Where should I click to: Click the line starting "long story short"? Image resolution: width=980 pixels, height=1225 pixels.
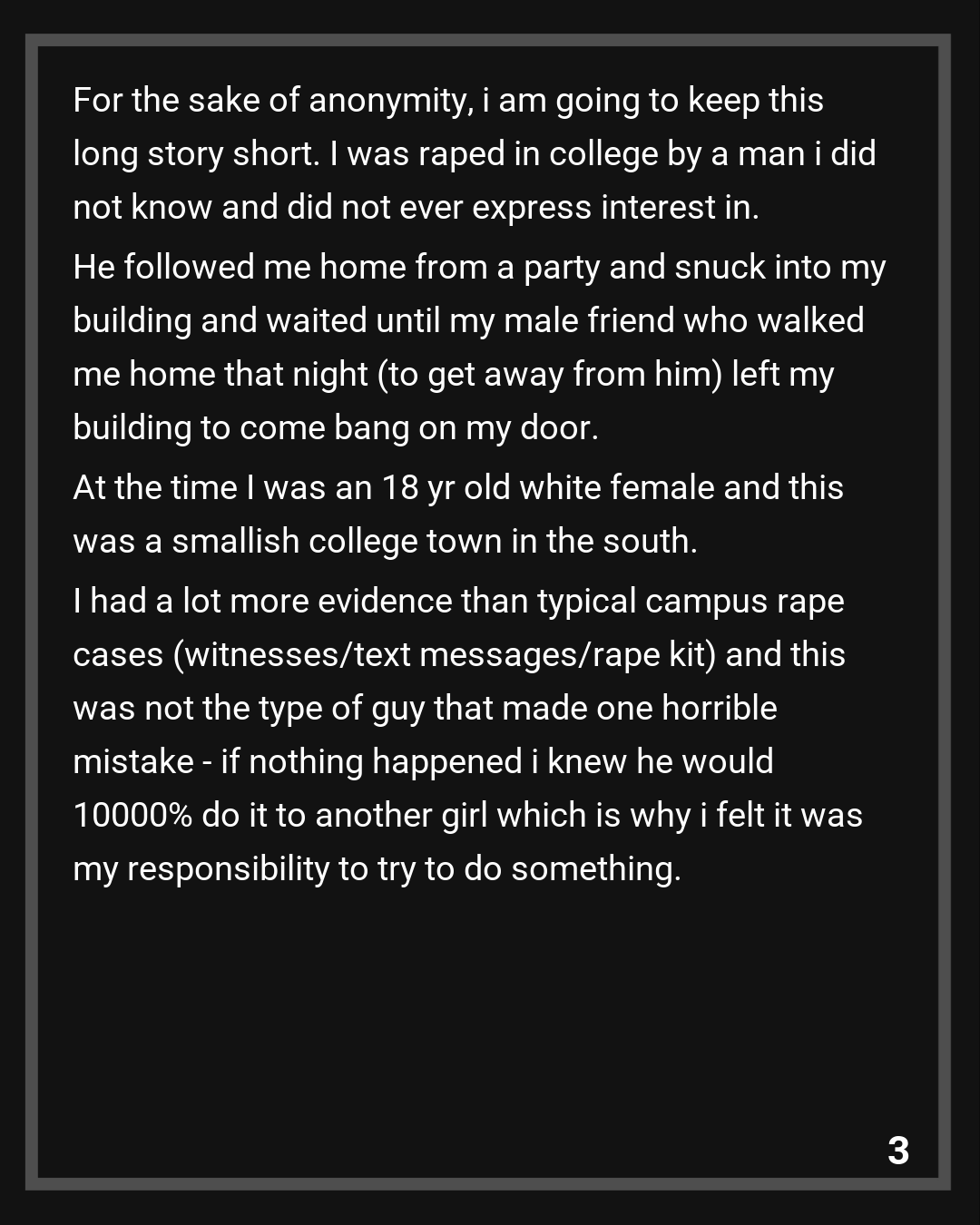tap(474, 153)
